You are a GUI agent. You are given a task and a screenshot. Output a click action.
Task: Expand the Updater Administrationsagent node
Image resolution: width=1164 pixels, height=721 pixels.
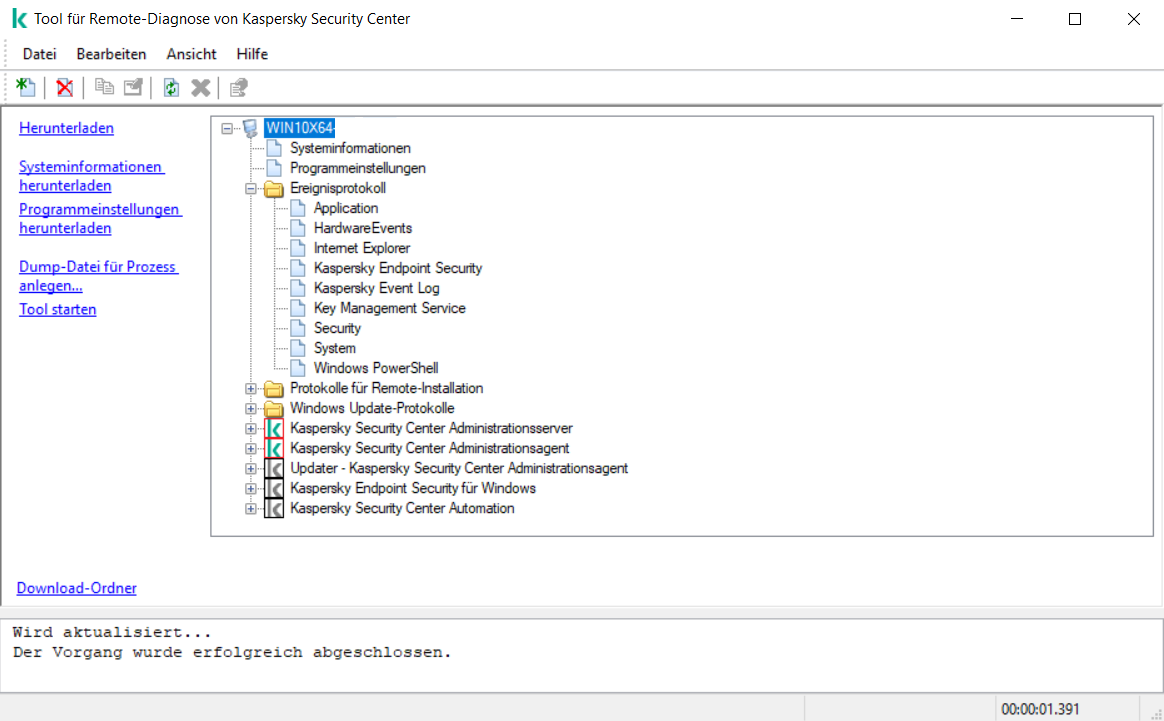251,469
